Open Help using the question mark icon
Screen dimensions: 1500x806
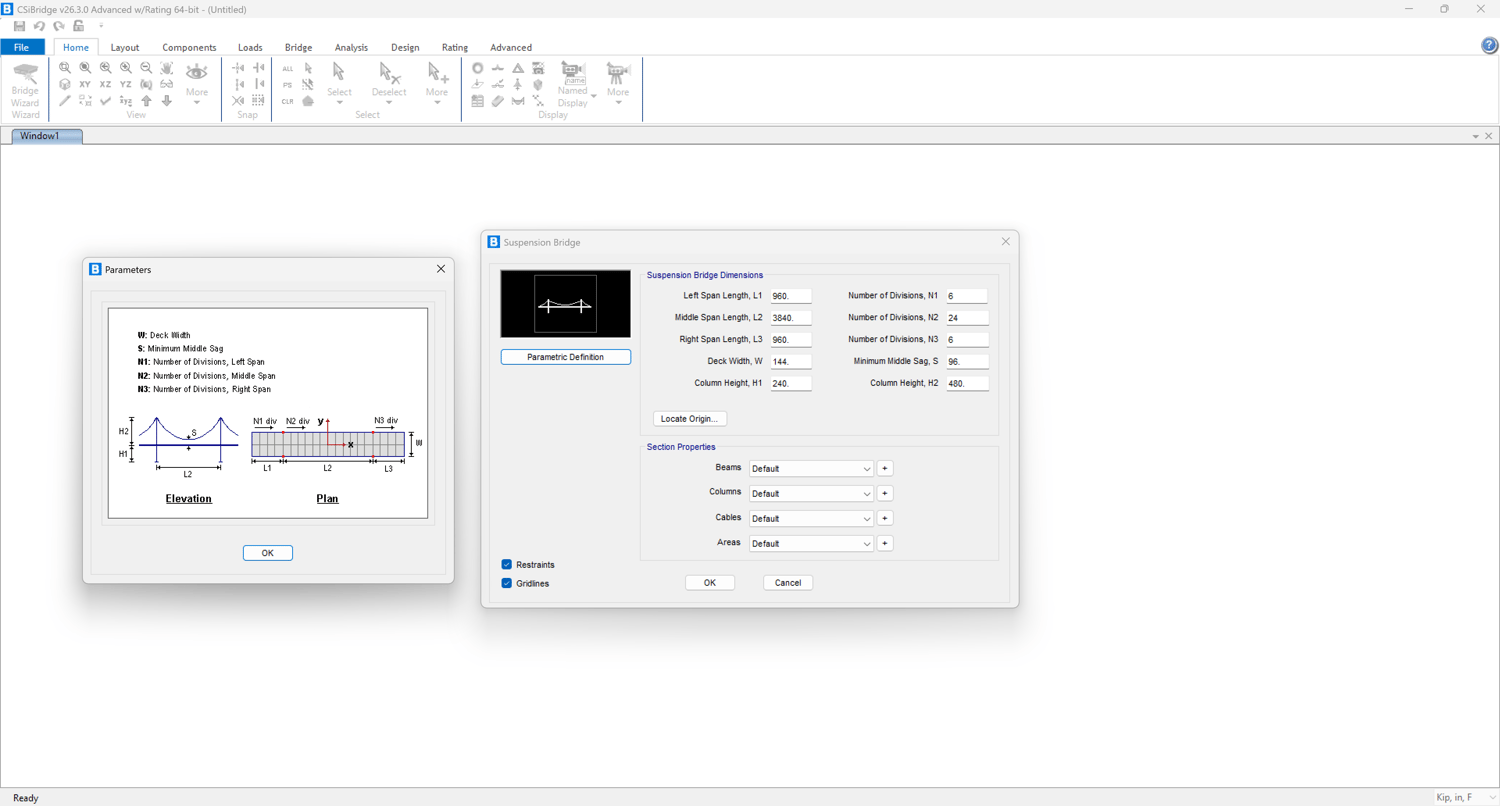coord(1489,46)
